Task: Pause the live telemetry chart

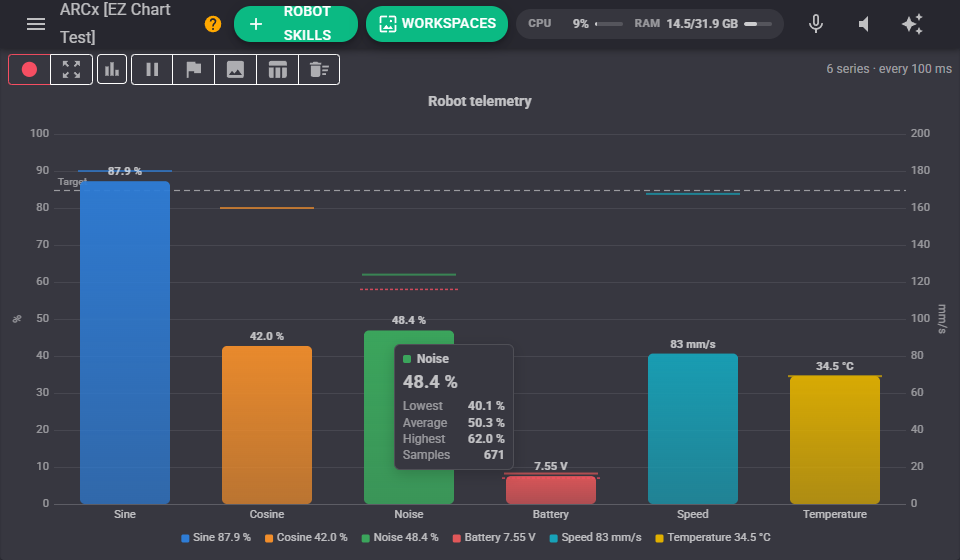Action: tap(152, 69)
